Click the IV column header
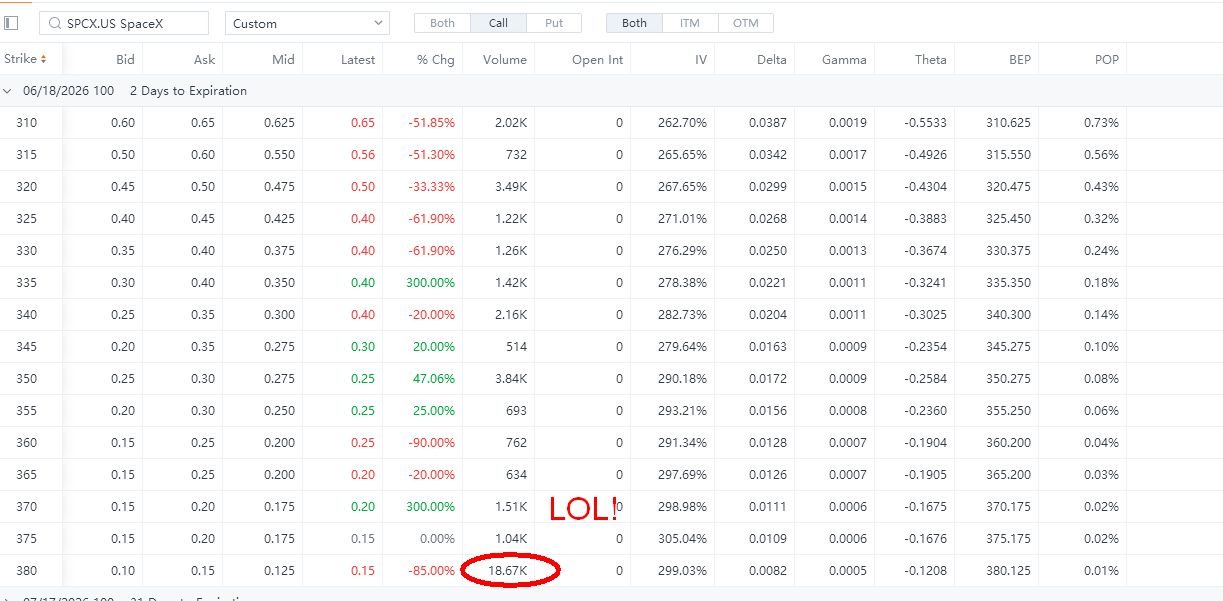Viewport: 1223px width, 601px height. pos(701,59)
